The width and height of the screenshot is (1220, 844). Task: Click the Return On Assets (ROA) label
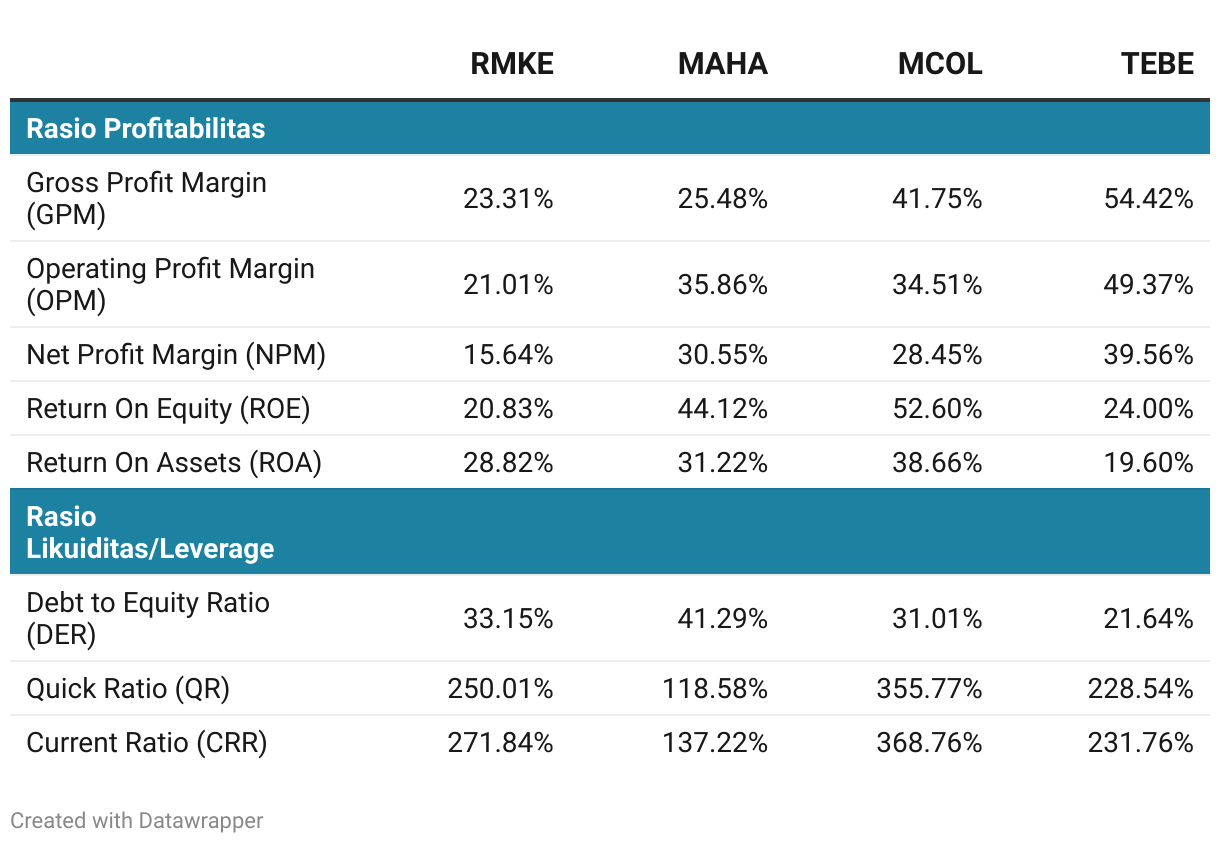[x=174, y=462]
